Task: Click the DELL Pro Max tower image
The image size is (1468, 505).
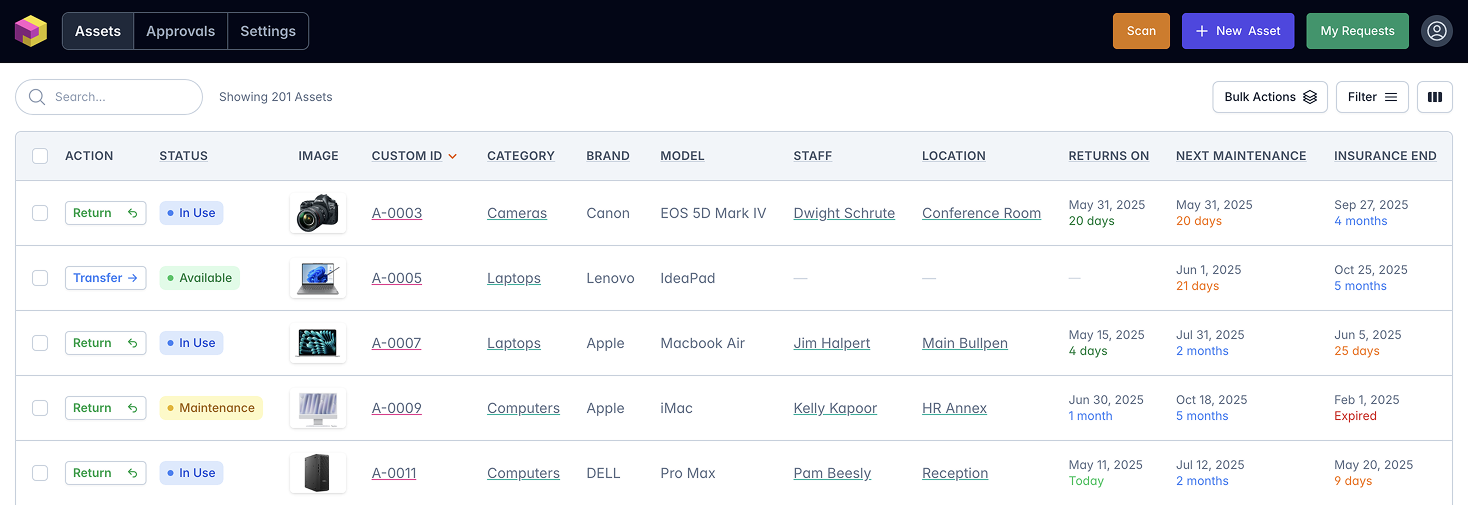Action: coord(318,473)
